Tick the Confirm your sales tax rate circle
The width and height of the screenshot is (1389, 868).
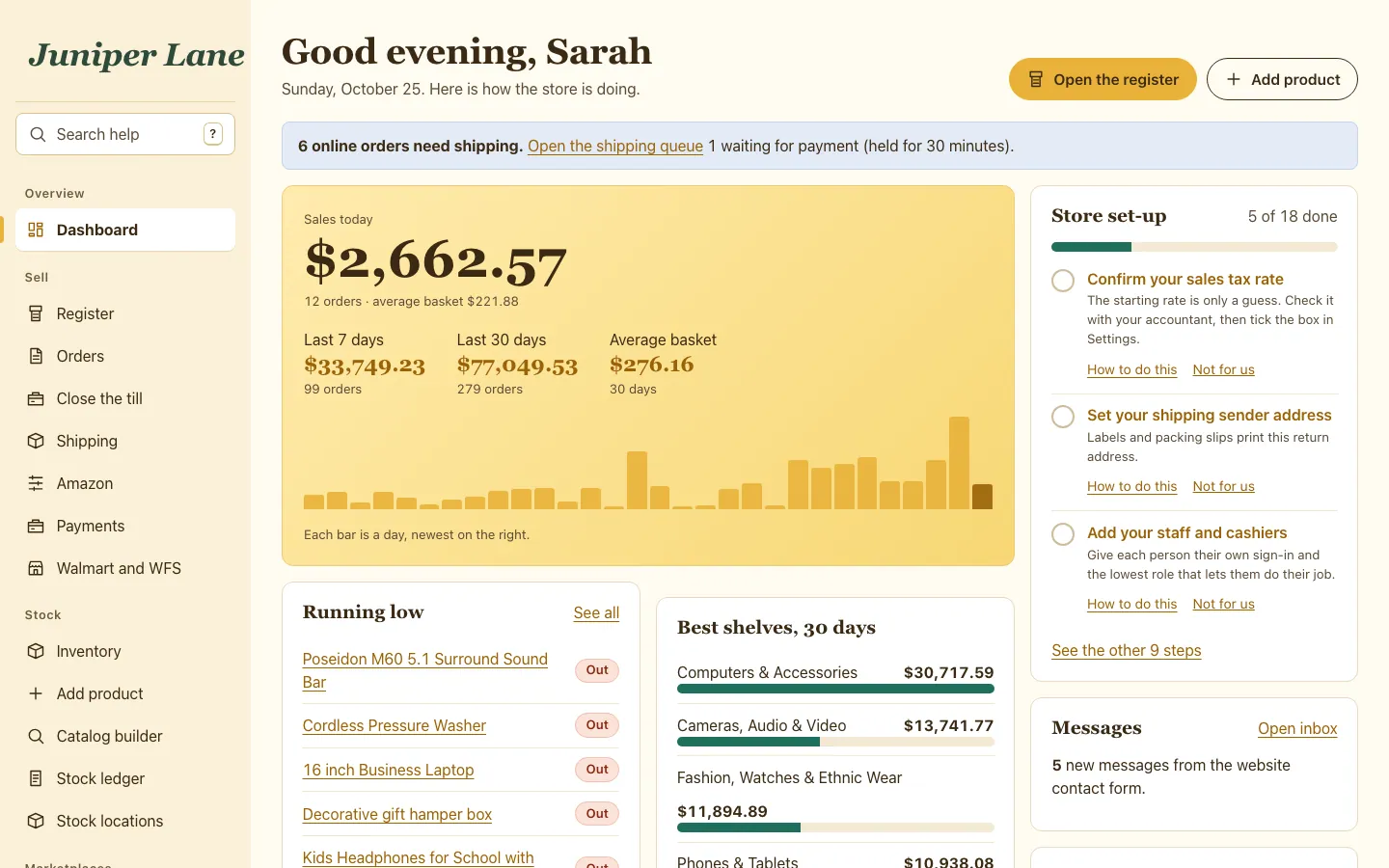pyautogui.click(x=1063, y=281)
